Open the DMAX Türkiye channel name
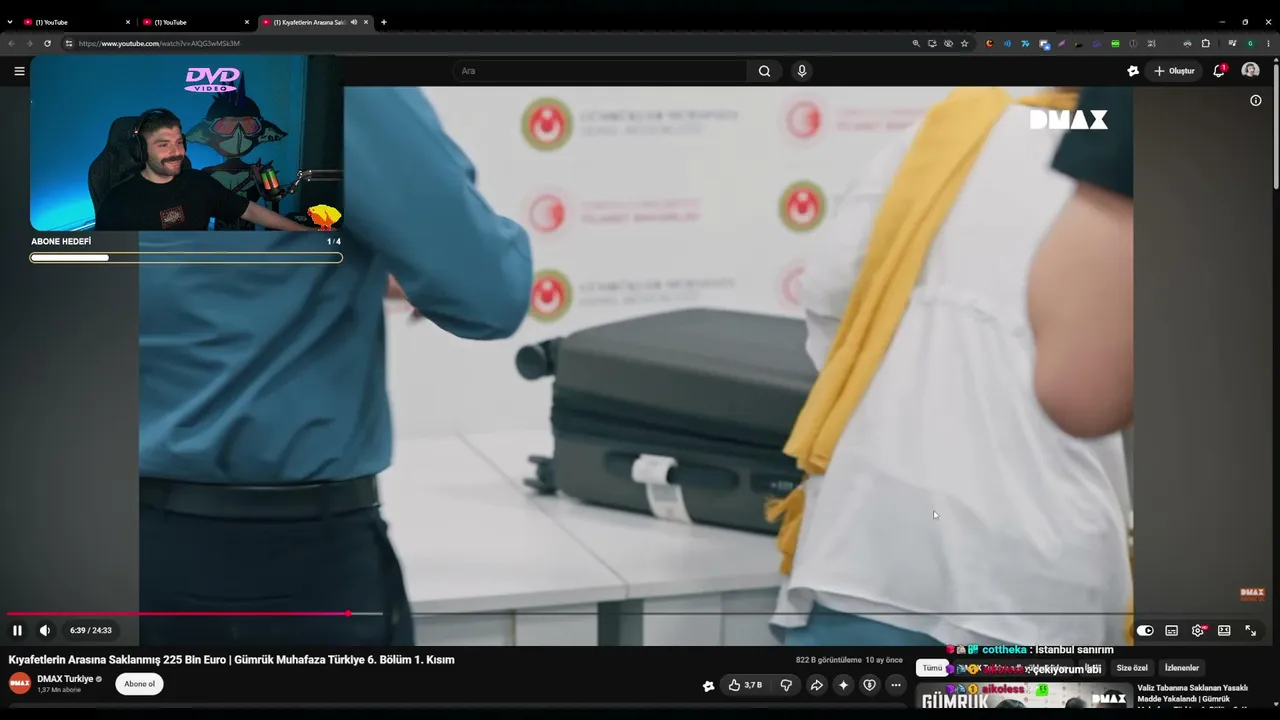Image resolution: width=1280 pixels, height=720 pixels. pos(65,679)
